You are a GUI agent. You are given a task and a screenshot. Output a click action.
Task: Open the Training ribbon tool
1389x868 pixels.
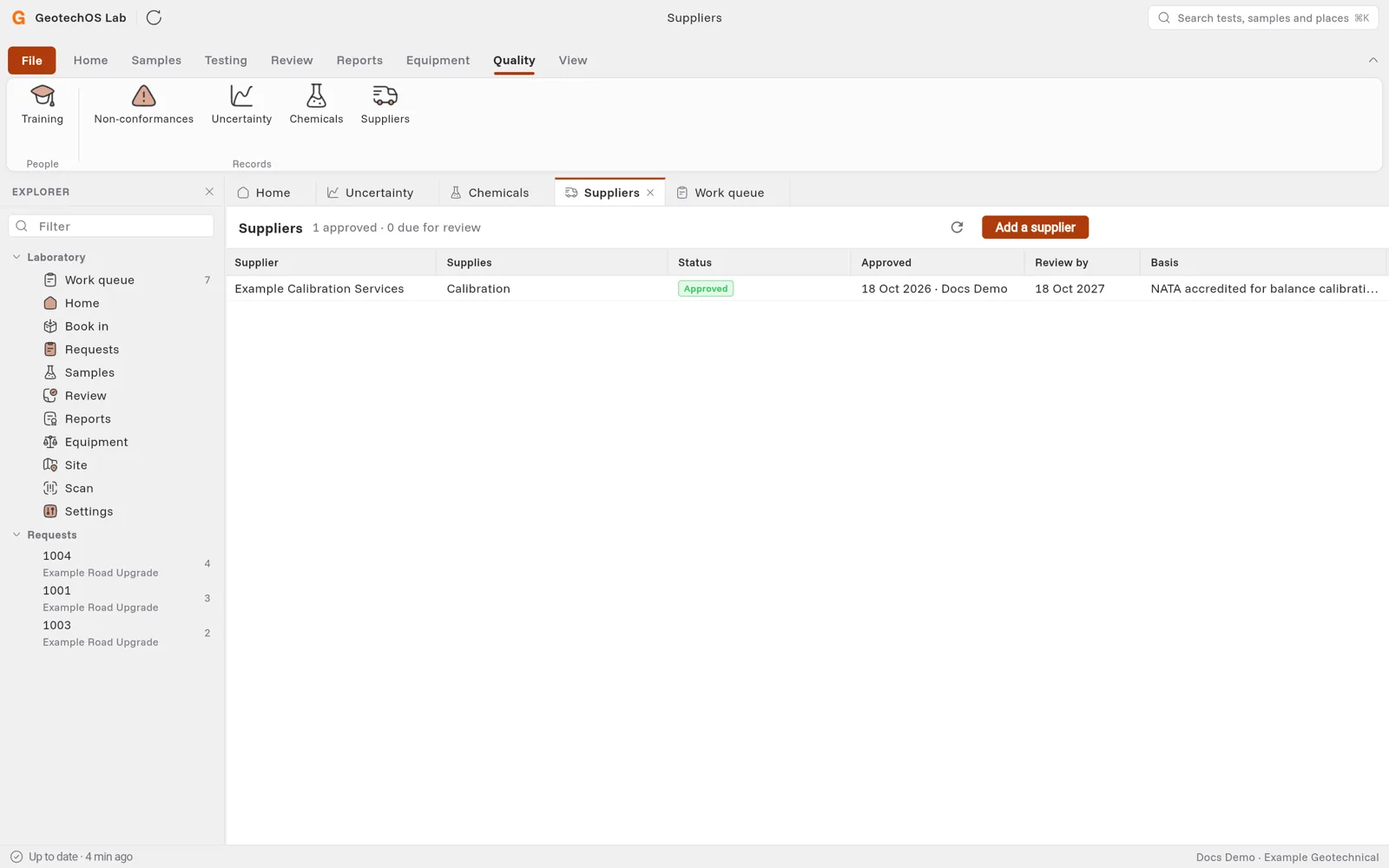click(43, 105)
